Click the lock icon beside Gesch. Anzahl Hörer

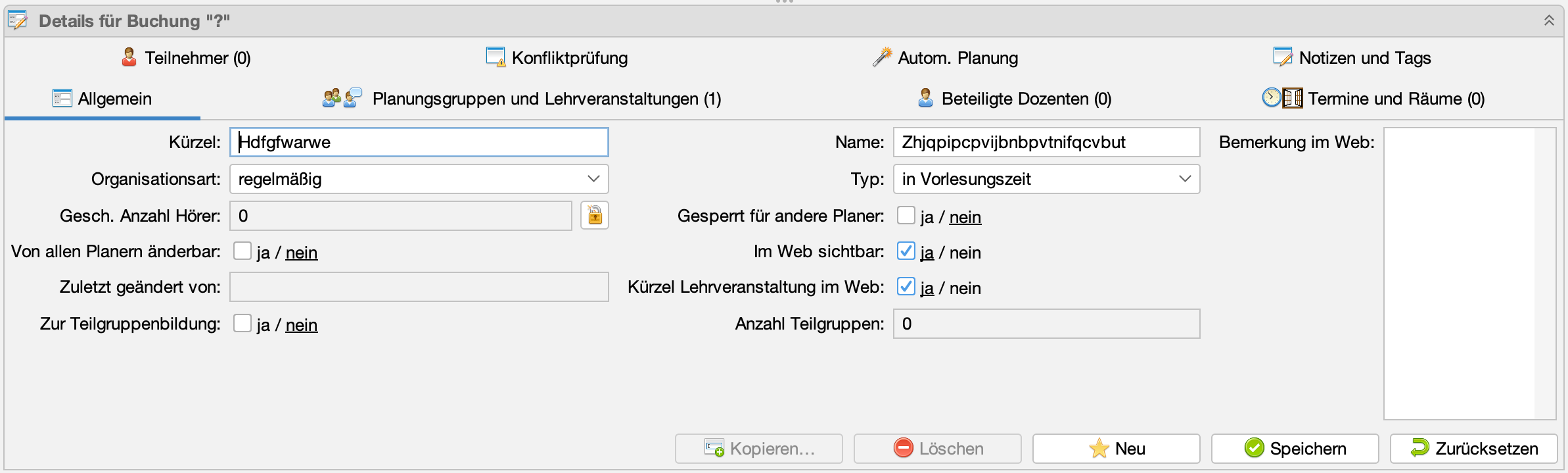click(594, 216)
